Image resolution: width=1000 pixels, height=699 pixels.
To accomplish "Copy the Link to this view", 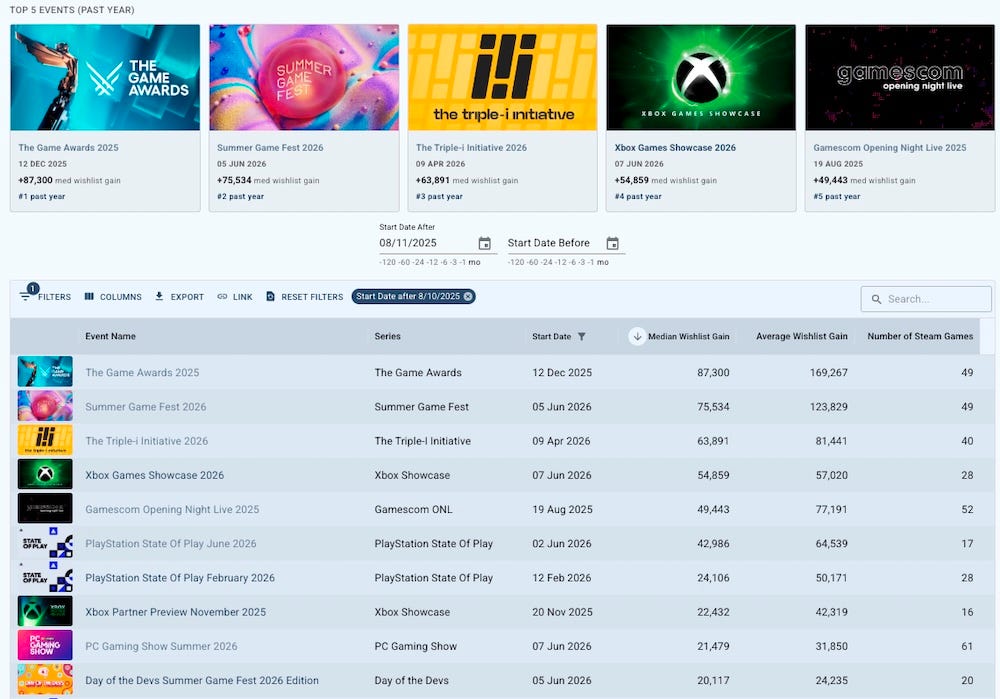I will (x=235, y=297).
